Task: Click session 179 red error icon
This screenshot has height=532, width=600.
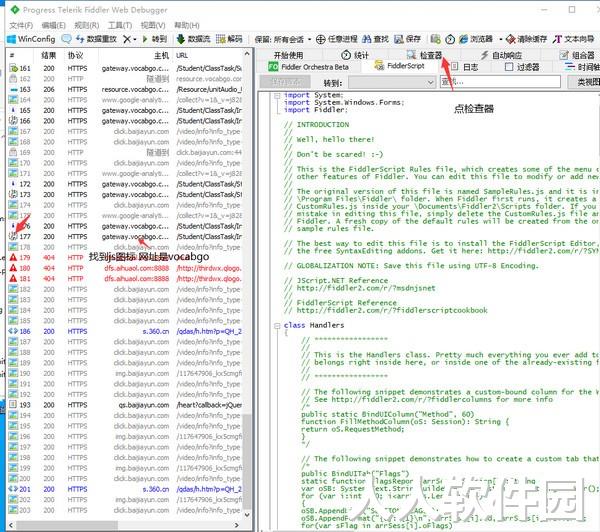Action: tap(13, 258)
